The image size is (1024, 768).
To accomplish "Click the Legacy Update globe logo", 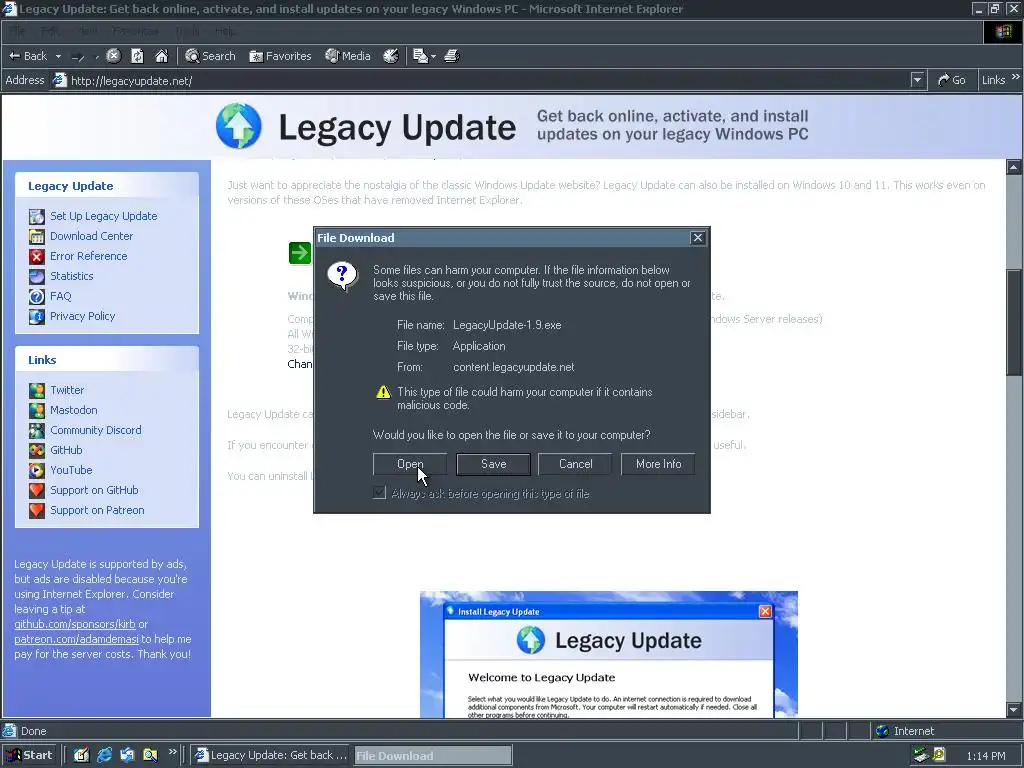I will [x=239, y=126].
